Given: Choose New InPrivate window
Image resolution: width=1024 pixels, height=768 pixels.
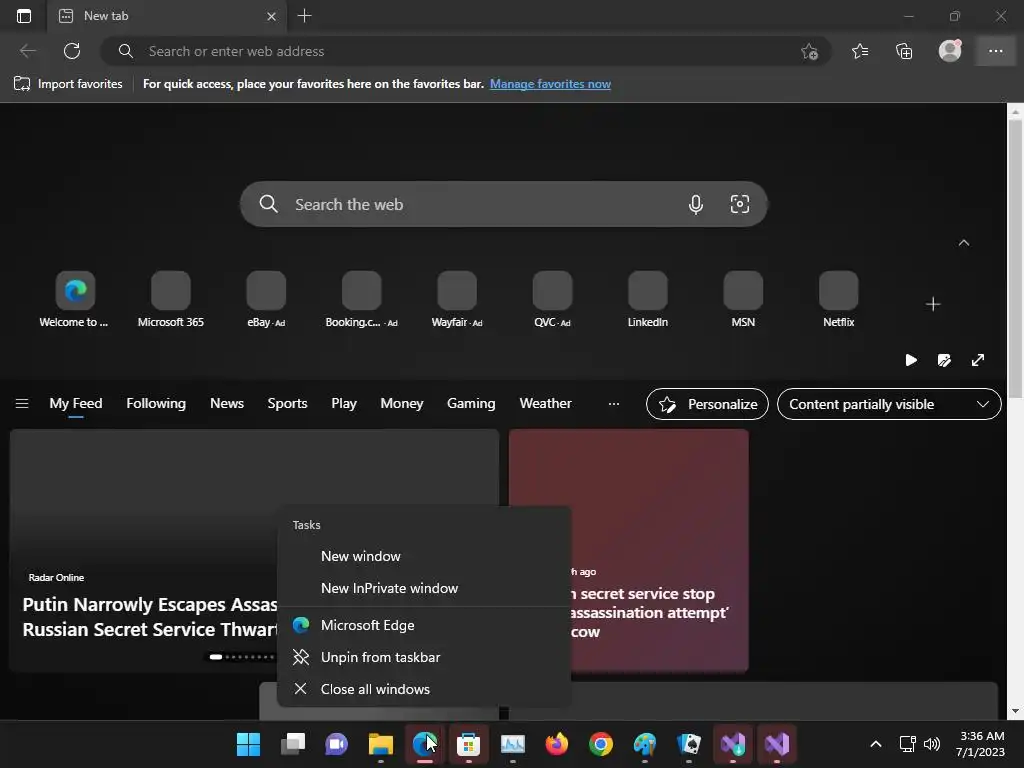Looking at the screenshot, I should 424,588.
